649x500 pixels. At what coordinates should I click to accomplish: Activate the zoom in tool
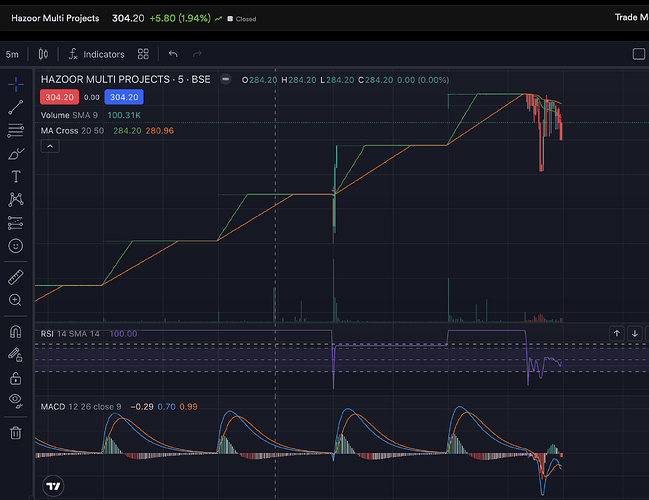pyautogui.click(x=16, y=300)
